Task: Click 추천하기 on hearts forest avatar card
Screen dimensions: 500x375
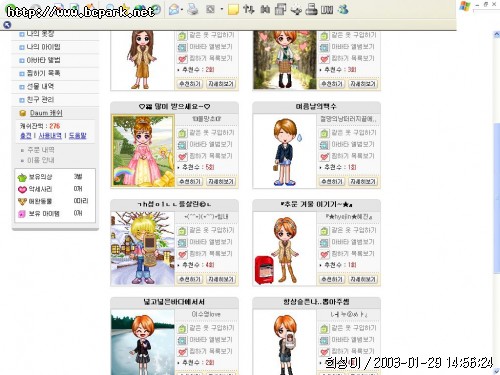Action: point(332,84)
